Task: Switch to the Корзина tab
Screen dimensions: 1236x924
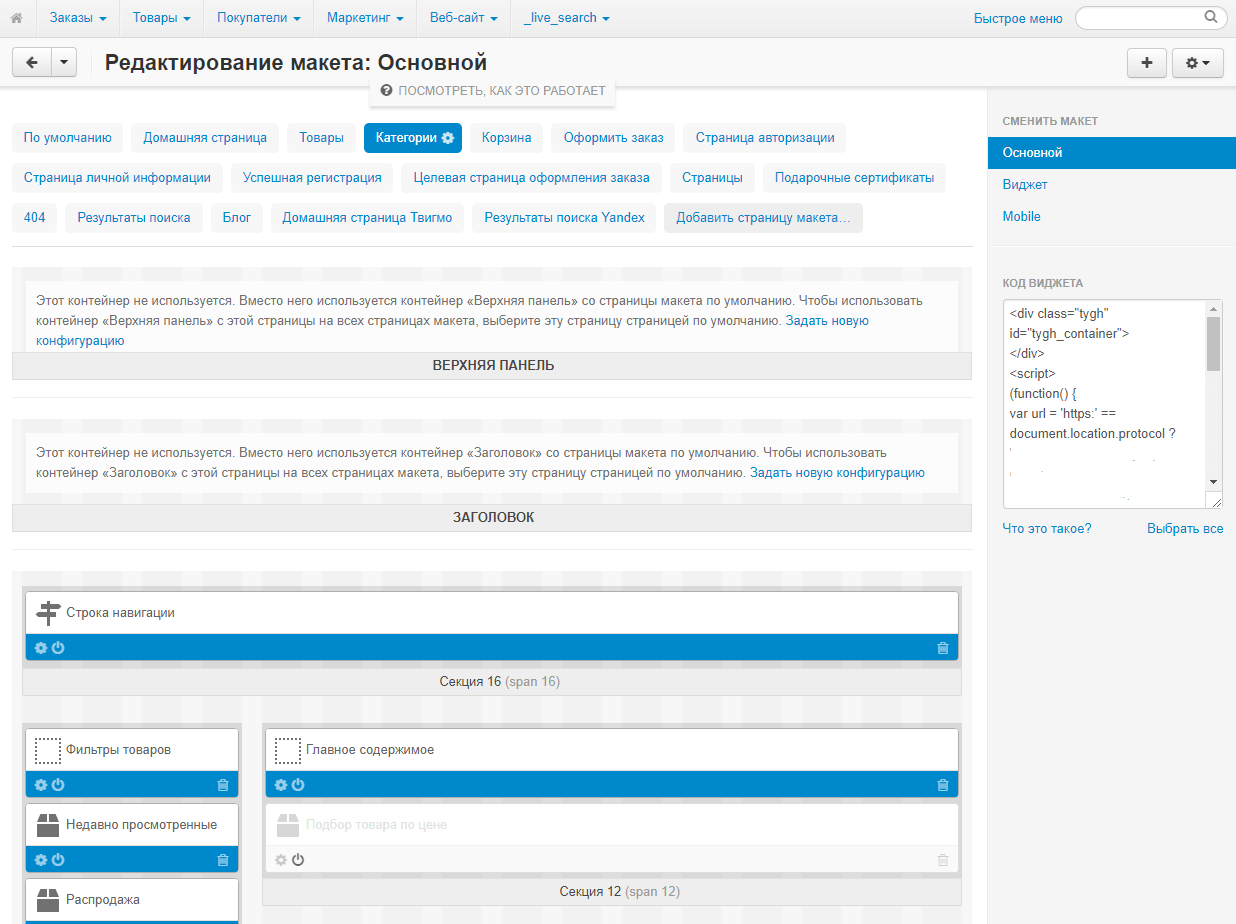Action: (505, 138)
